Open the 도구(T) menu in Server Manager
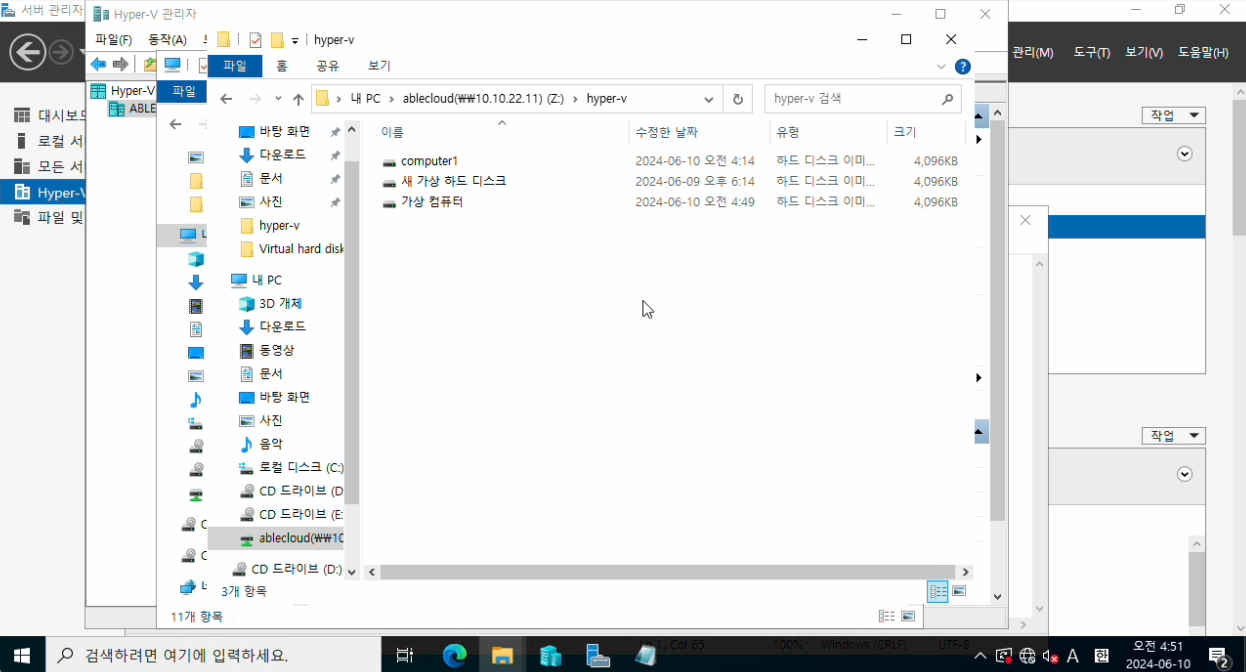The width and height of the screenshot is (1246, 672). pos(1091,52)
